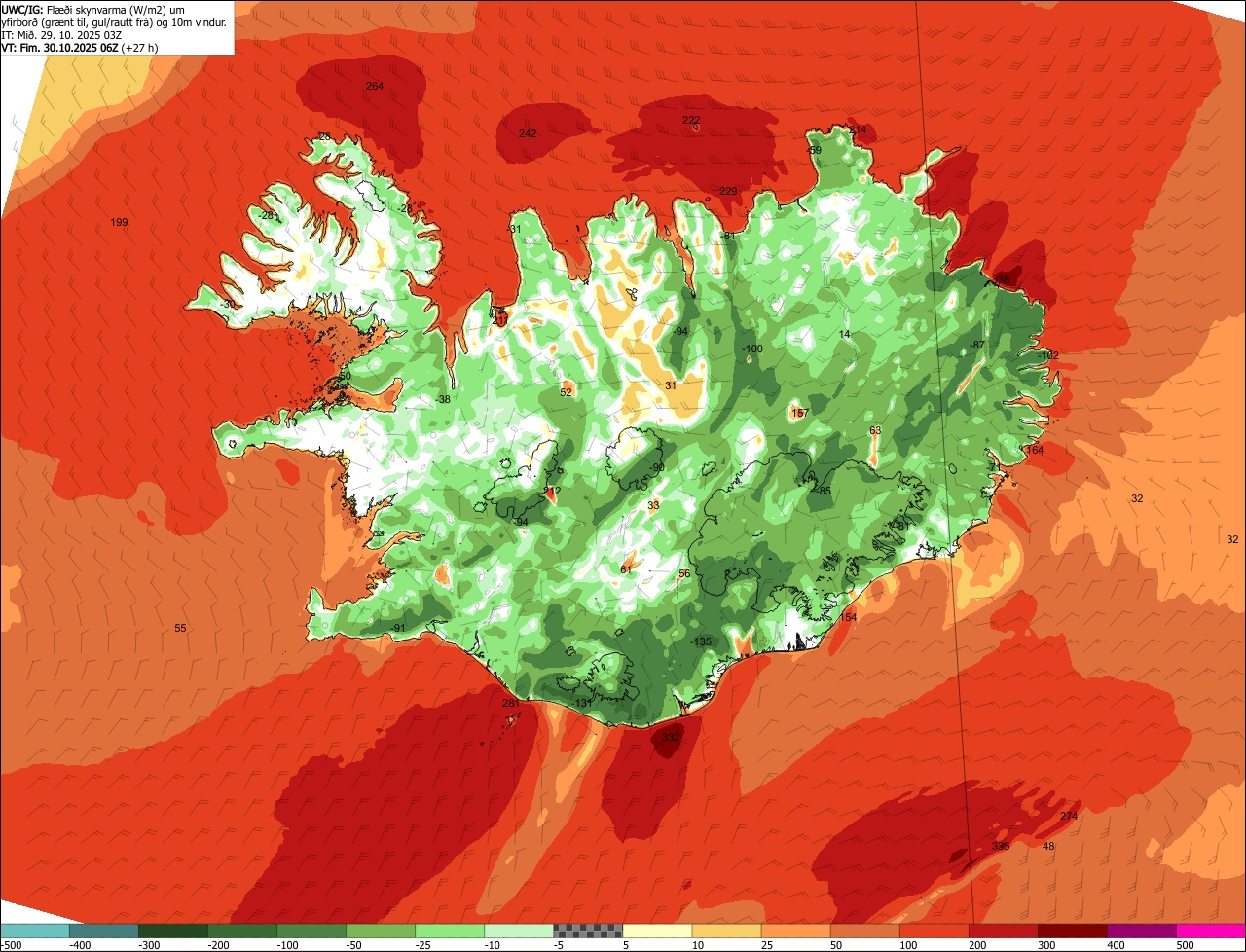
Task: Click the '229' value off the north coast
Action: tap(728, 191)
